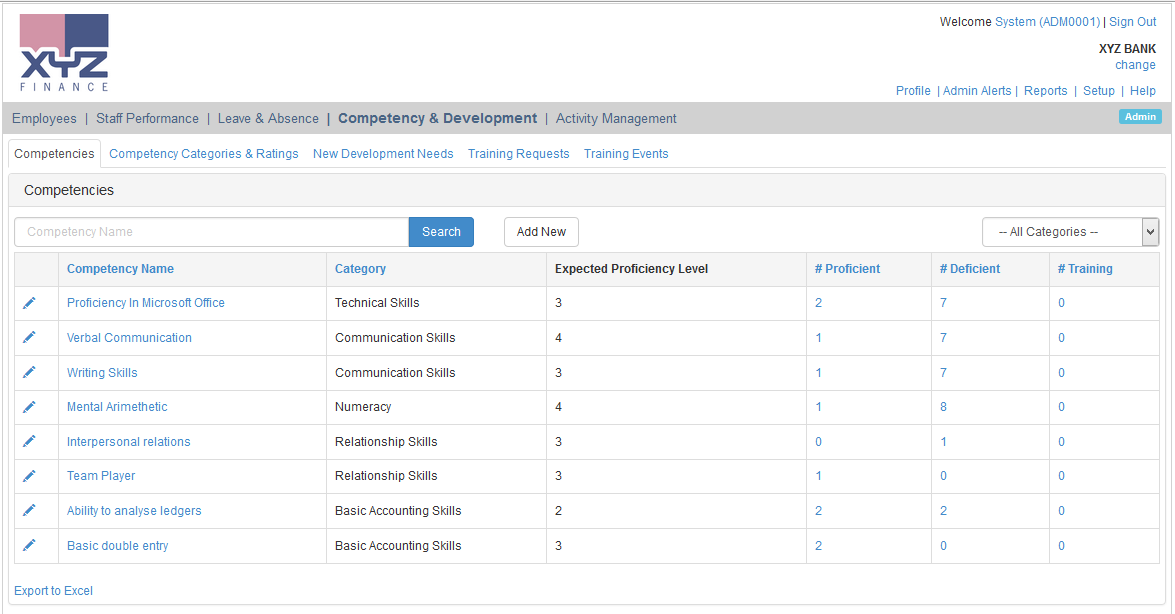Click proficient count for Proficiency In Microsoft Office

click(x=818, y=303)
